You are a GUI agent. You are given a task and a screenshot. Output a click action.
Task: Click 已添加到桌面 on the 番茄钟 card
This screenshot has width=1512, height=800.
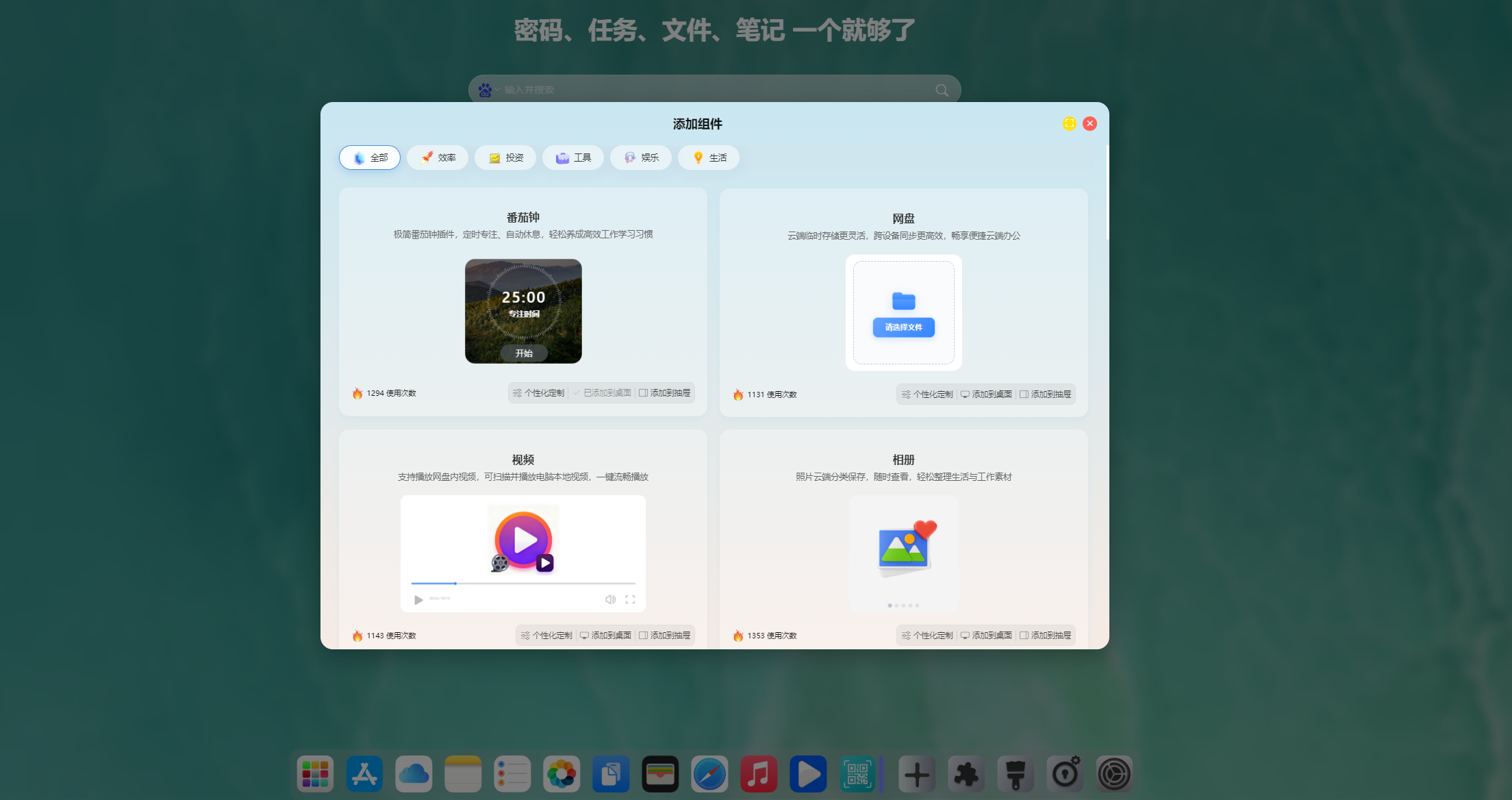602,393
